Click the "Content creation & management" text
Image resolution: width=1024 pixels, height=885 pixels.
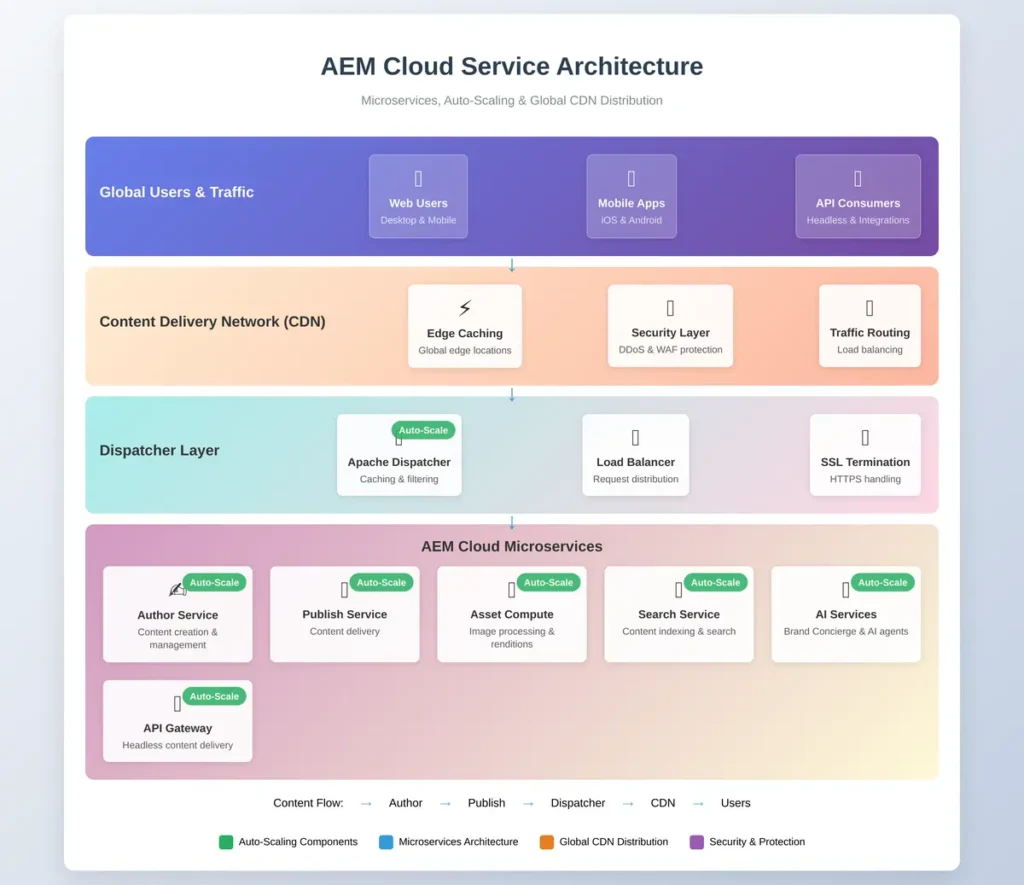[177, 638]
